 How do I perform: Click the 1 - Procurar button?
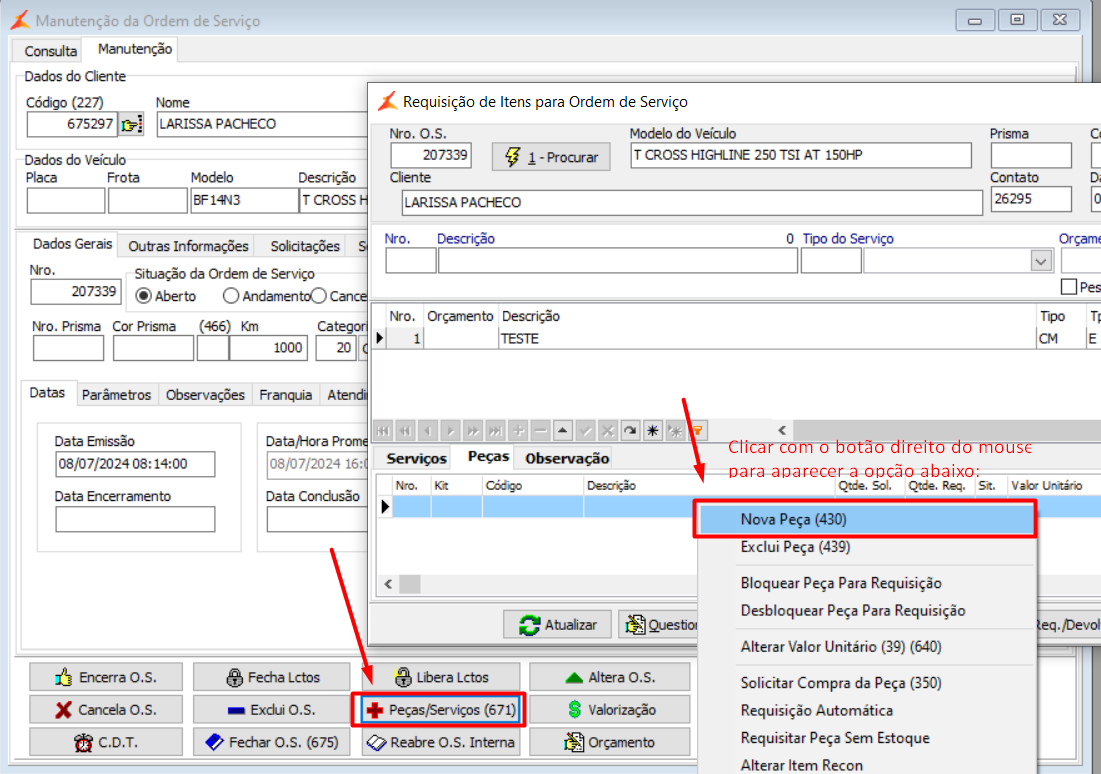tap(550, 157)
